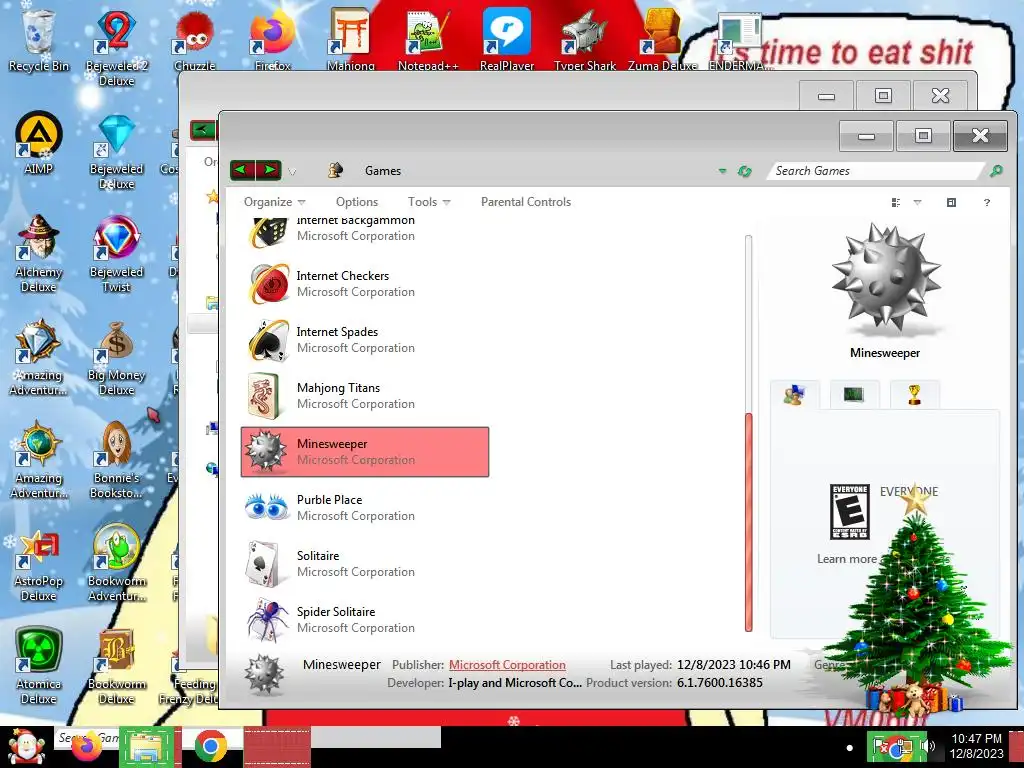Maximize the background window
1024x768 pixels.
pos(883,96)
